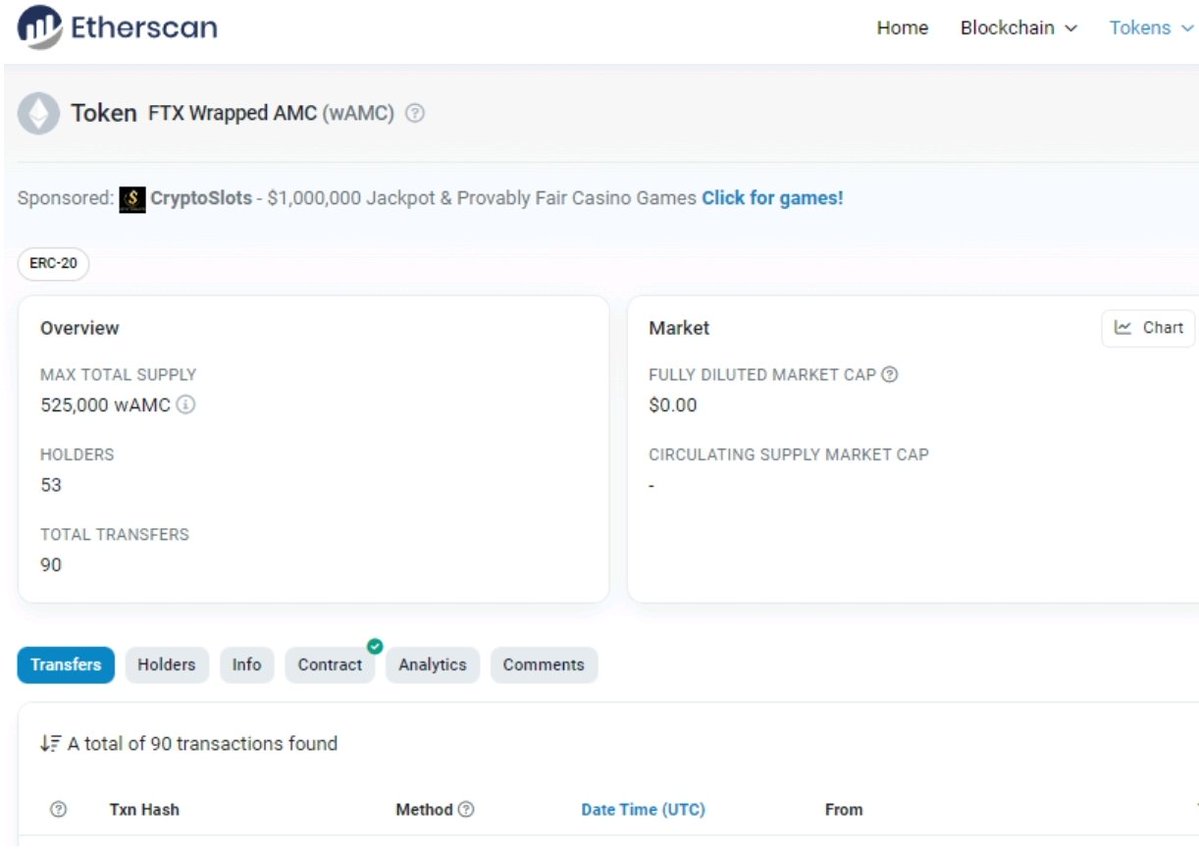This screenshot has height=849, width=1199.
Task: Click the sort icon beside transactions total
Action: point(50,743)
